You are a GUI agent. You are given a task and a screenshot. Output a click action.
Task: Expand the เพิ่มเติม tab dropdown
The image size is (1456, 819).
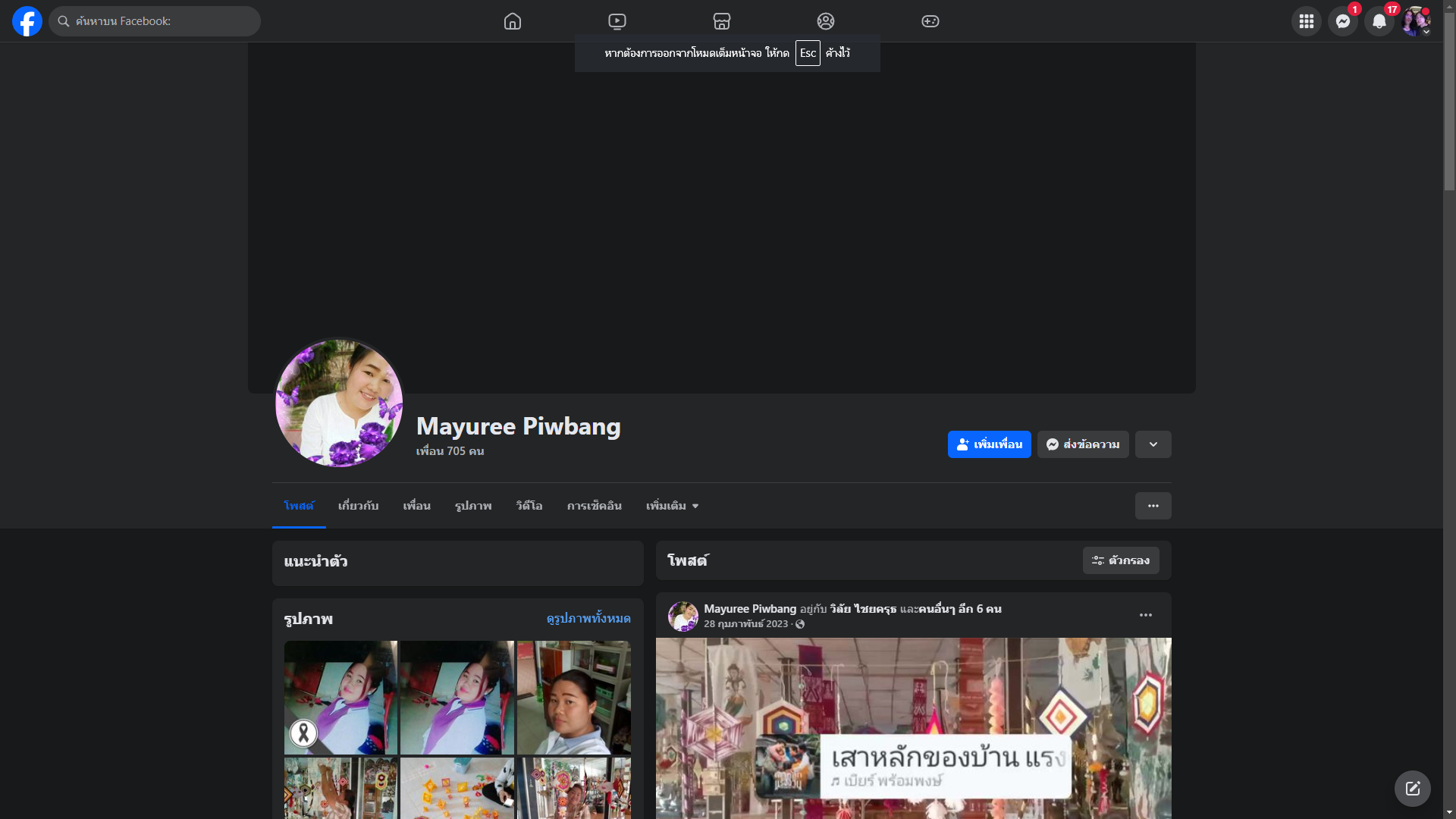(x=672, y=506)
